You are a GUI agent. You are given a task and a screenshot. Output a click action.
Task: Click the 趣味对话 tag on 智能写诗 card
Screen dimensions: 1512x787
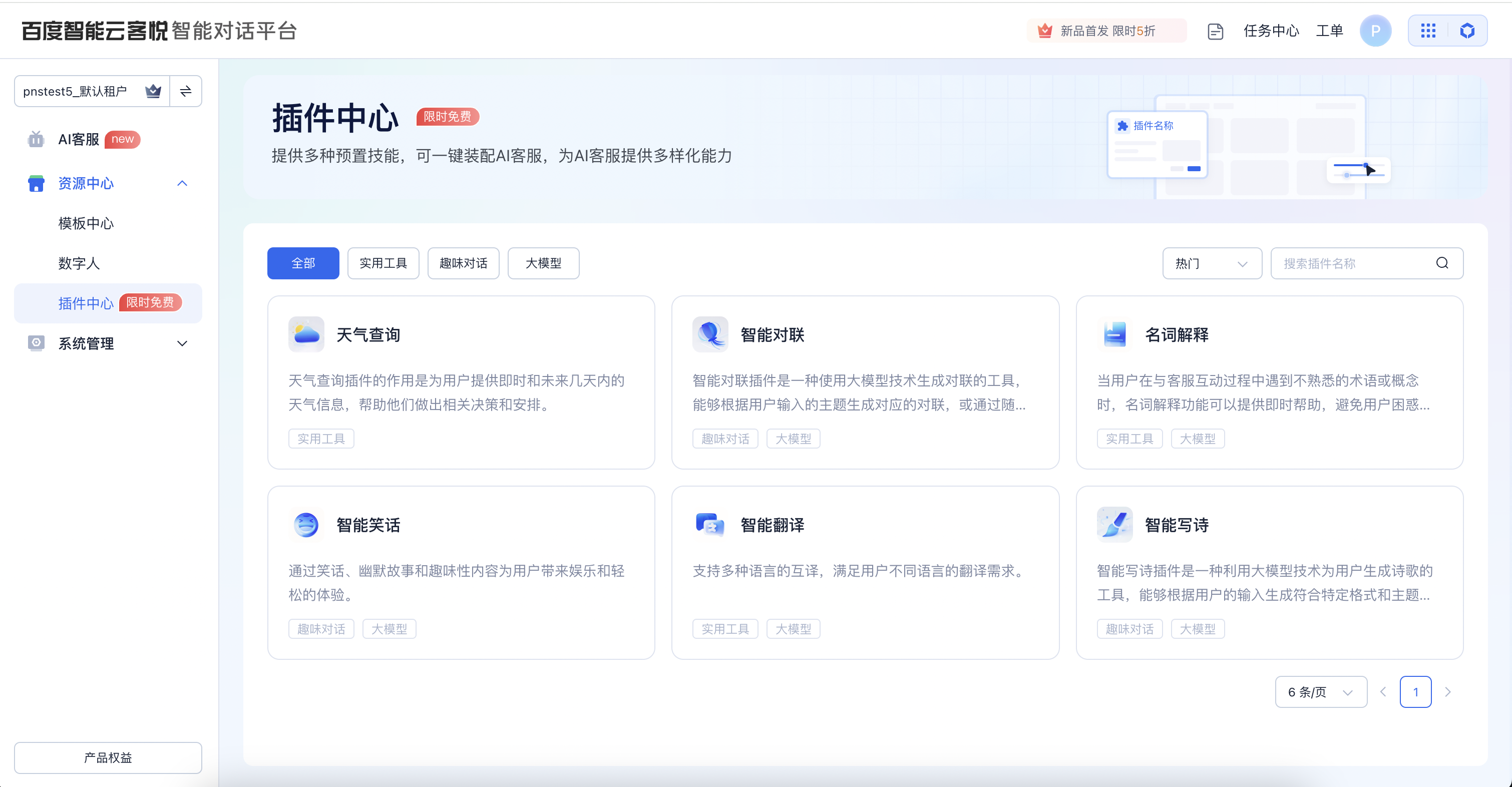pyautogui.click(x=1130, y=628)
